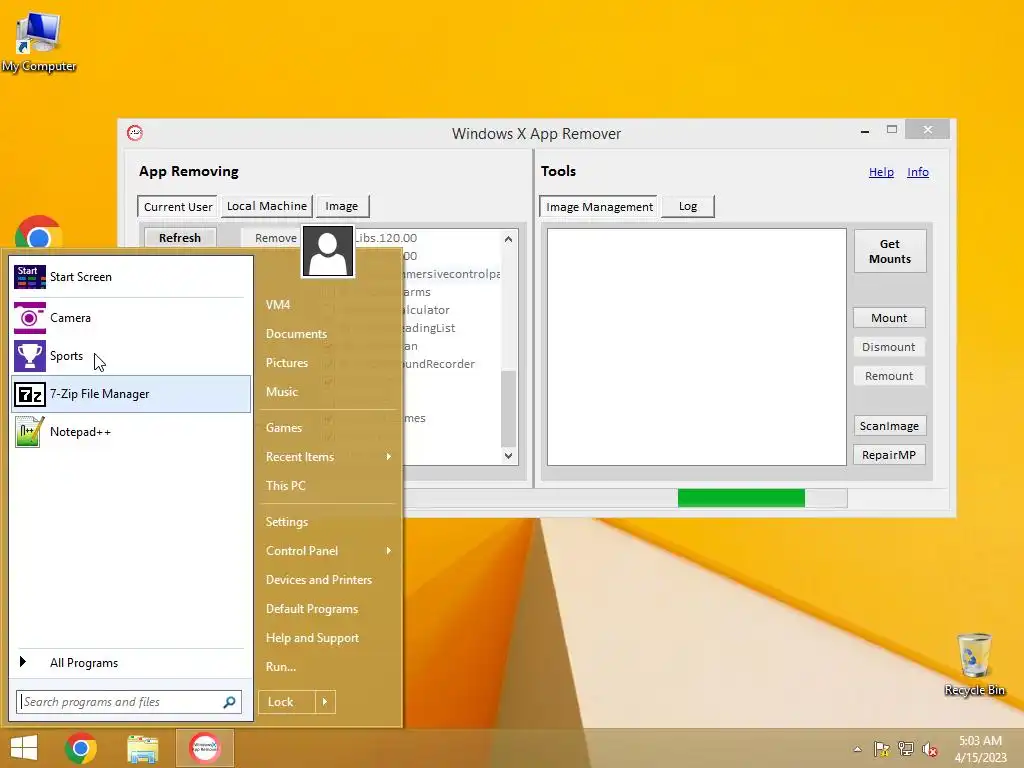
Task: Click the Remount button
Action: pos(889,376)
